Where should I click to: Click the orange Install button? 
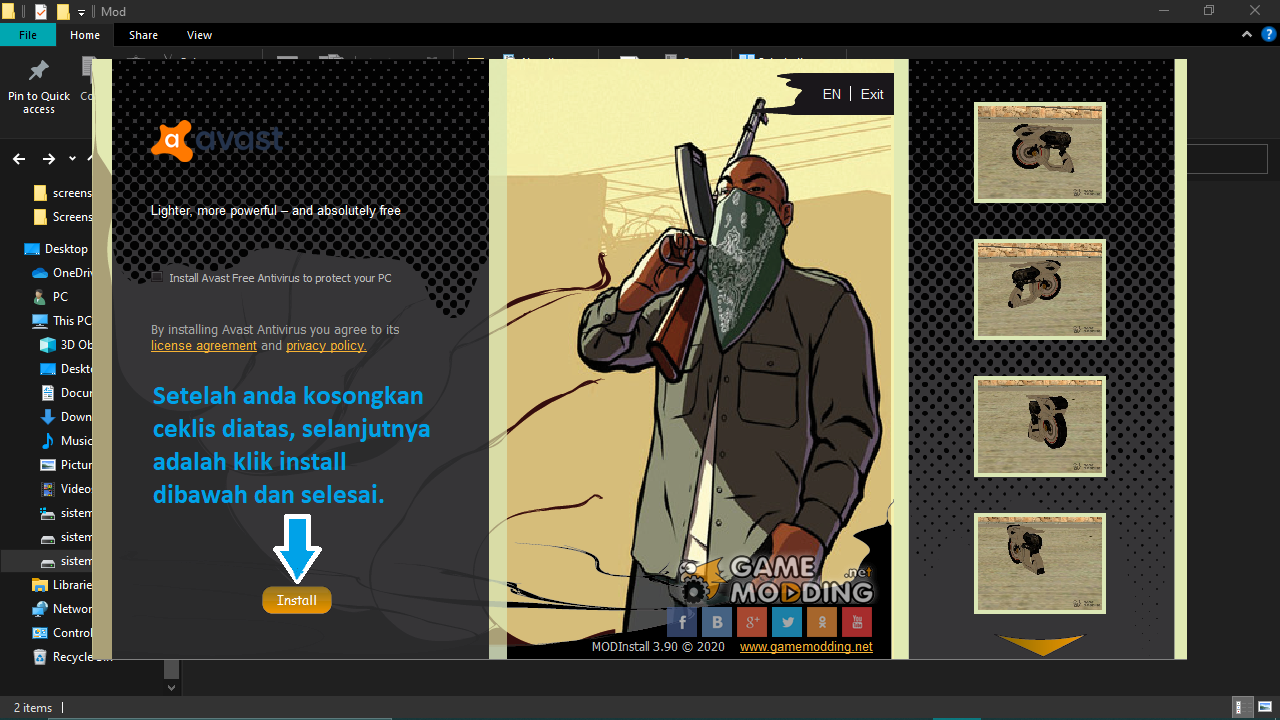297,600
